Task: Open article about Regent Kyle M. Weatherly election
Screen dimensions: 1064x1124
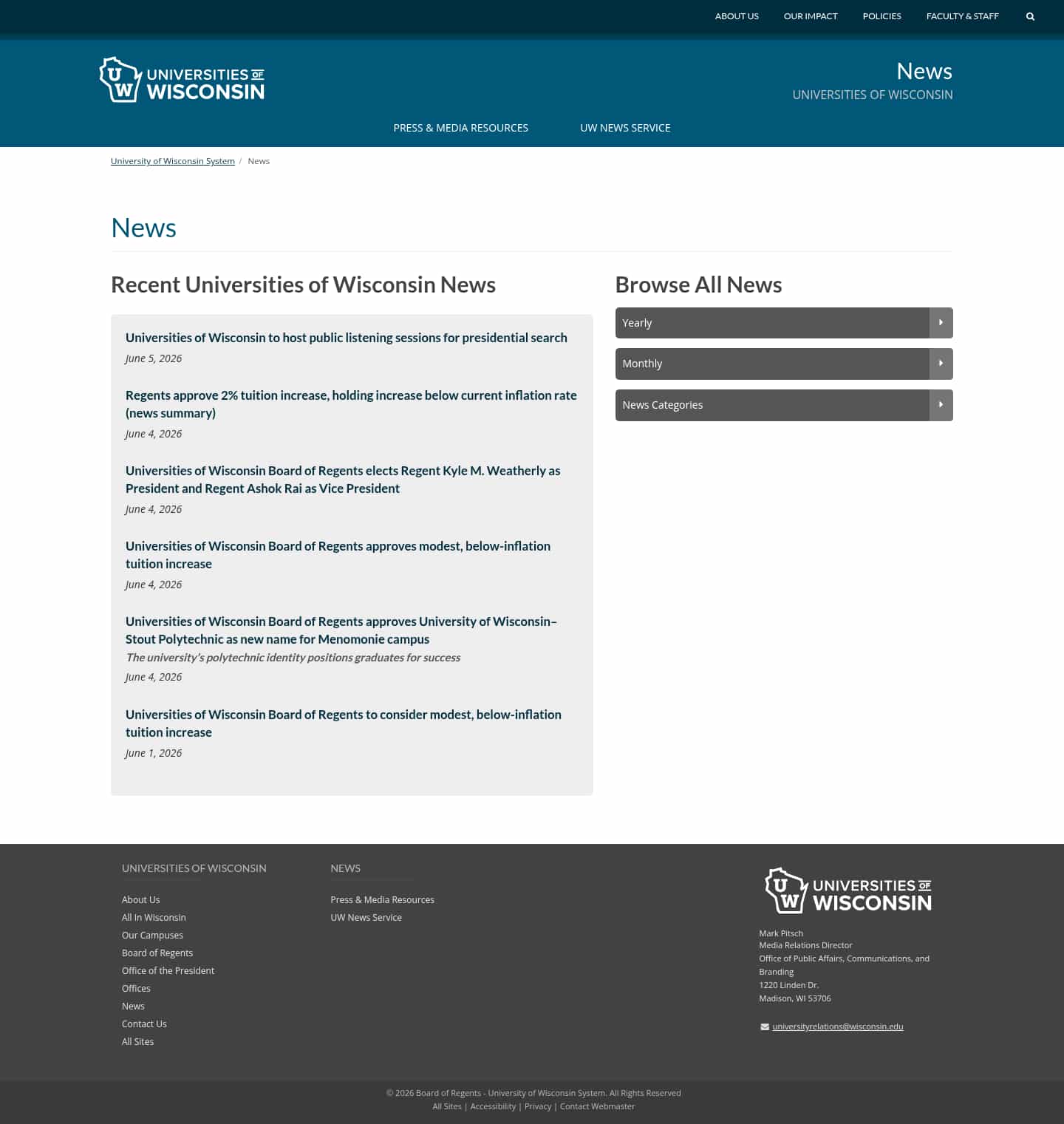Action: [343, 480]
